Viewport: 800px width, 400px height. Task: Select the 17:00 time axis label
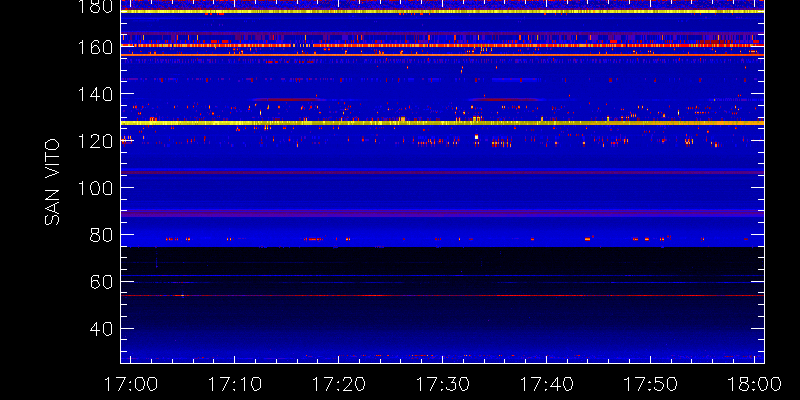(130, 384)
